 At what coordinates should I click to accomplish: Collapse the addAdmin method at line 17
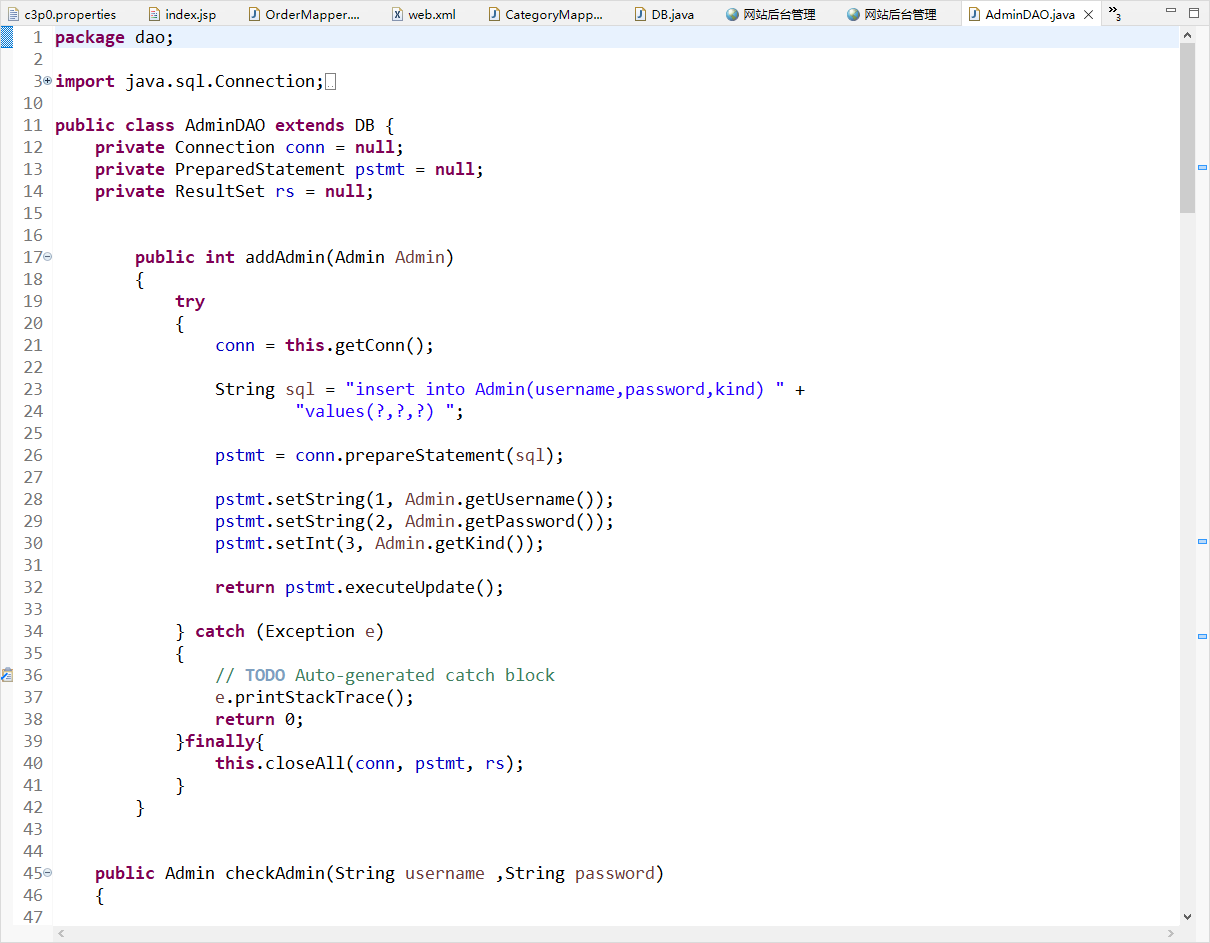(48, 256)
